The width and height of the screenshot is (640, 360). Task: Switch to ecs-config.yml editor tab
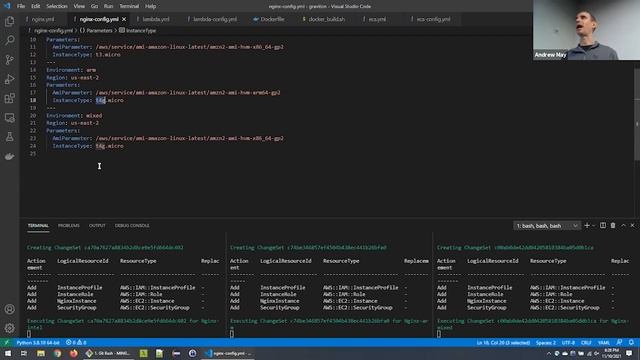(x=433, y=19)
